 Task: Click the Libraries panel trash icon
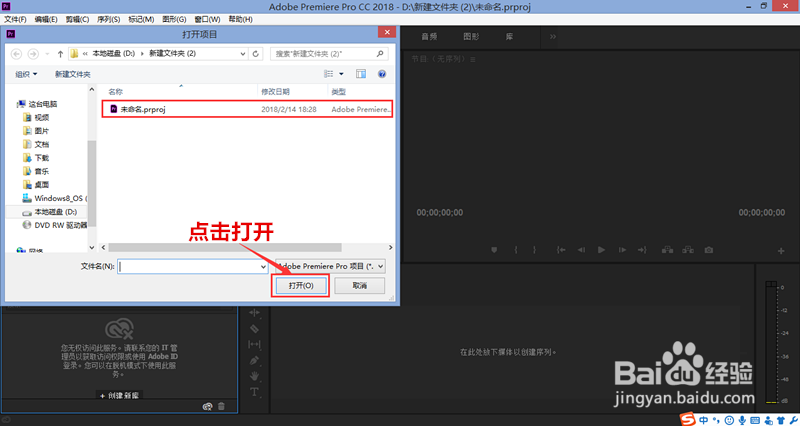221,407
